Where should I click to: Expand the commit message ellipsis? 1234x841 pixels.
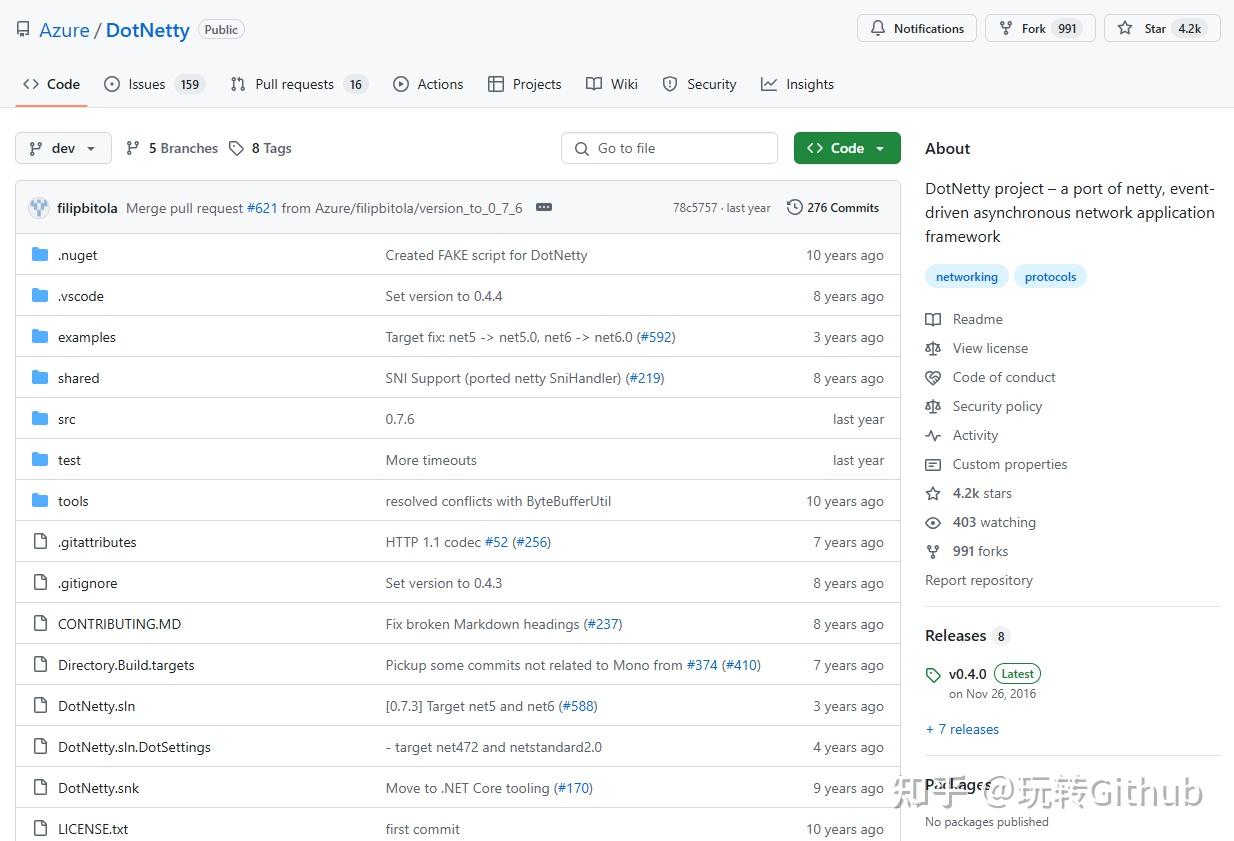point(544,208)
